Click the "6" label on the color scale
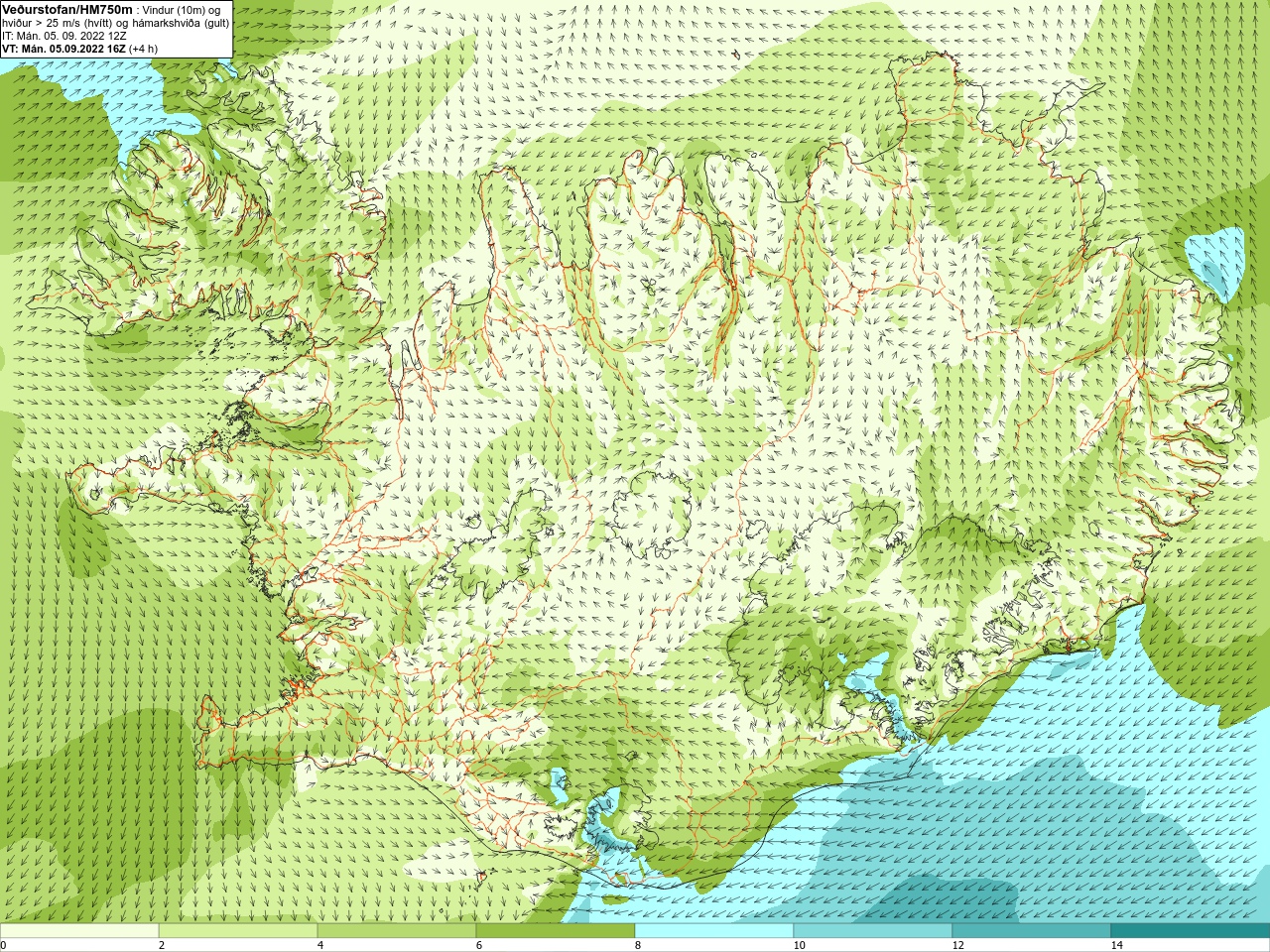The image size is (1270, 952). click(x=479, y=945)
